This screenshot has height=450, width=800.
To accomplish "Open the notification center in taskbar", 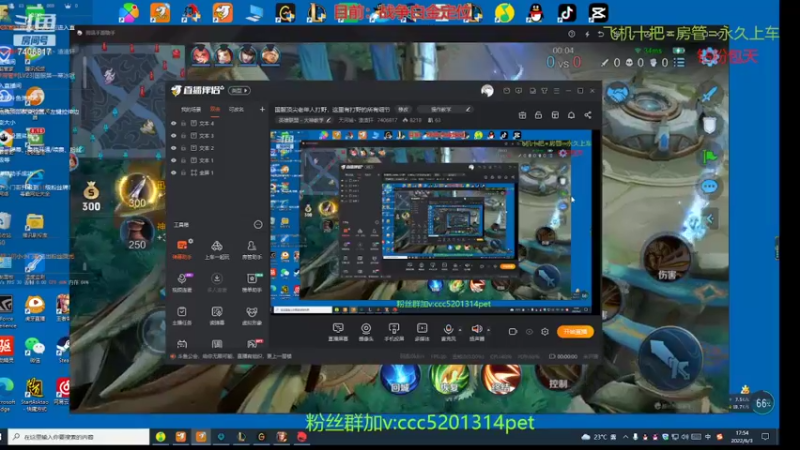I will pos(765,437).
